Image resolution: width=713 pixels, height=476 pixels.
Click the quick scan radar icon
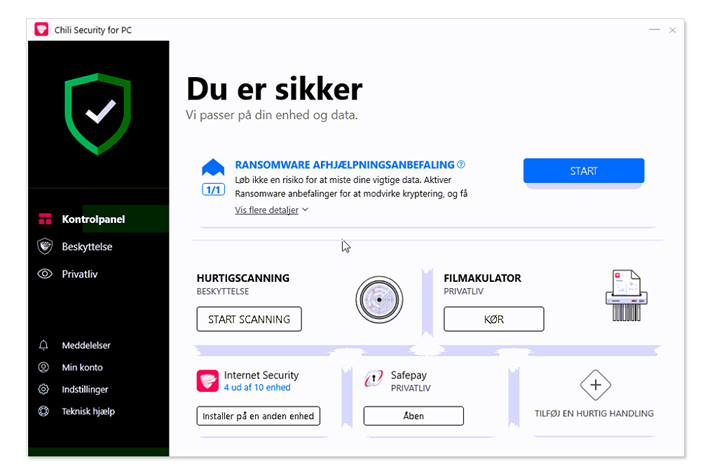[x=379, y=300]
